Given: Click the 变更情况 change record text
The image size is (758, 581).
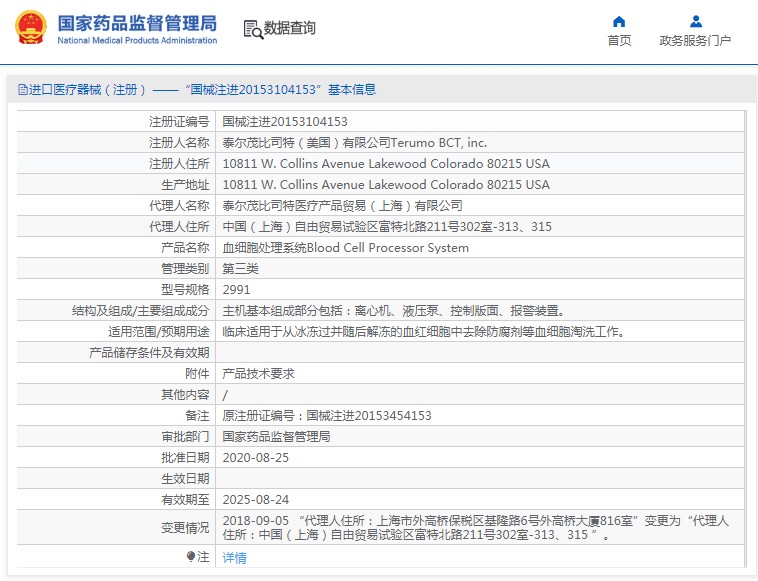Looking at the screenshot, I should click(x=475, y=527).
